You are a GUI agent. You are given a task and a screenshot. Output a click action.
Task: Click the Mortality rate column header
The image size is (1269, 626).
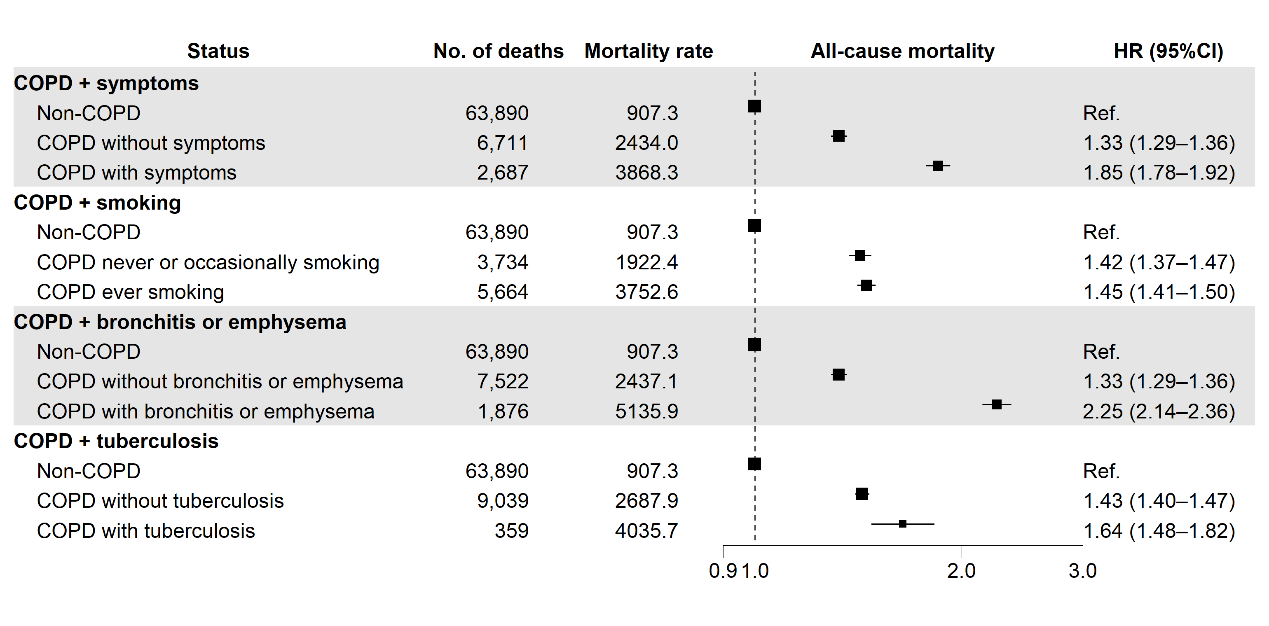point(648,51)
